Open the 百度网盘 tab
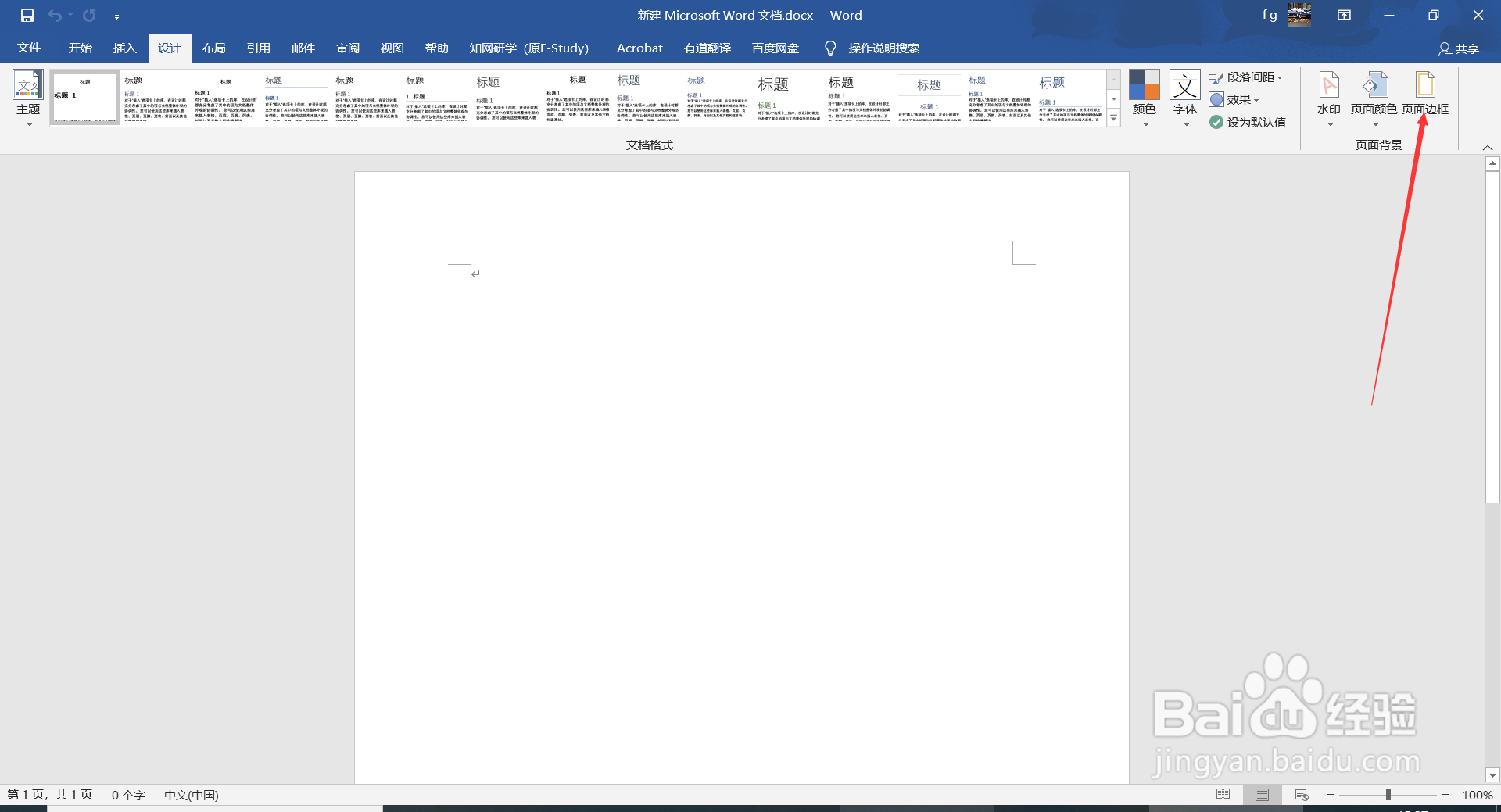This screenshot has width=1501, height=812. click(x=776, y=48)
